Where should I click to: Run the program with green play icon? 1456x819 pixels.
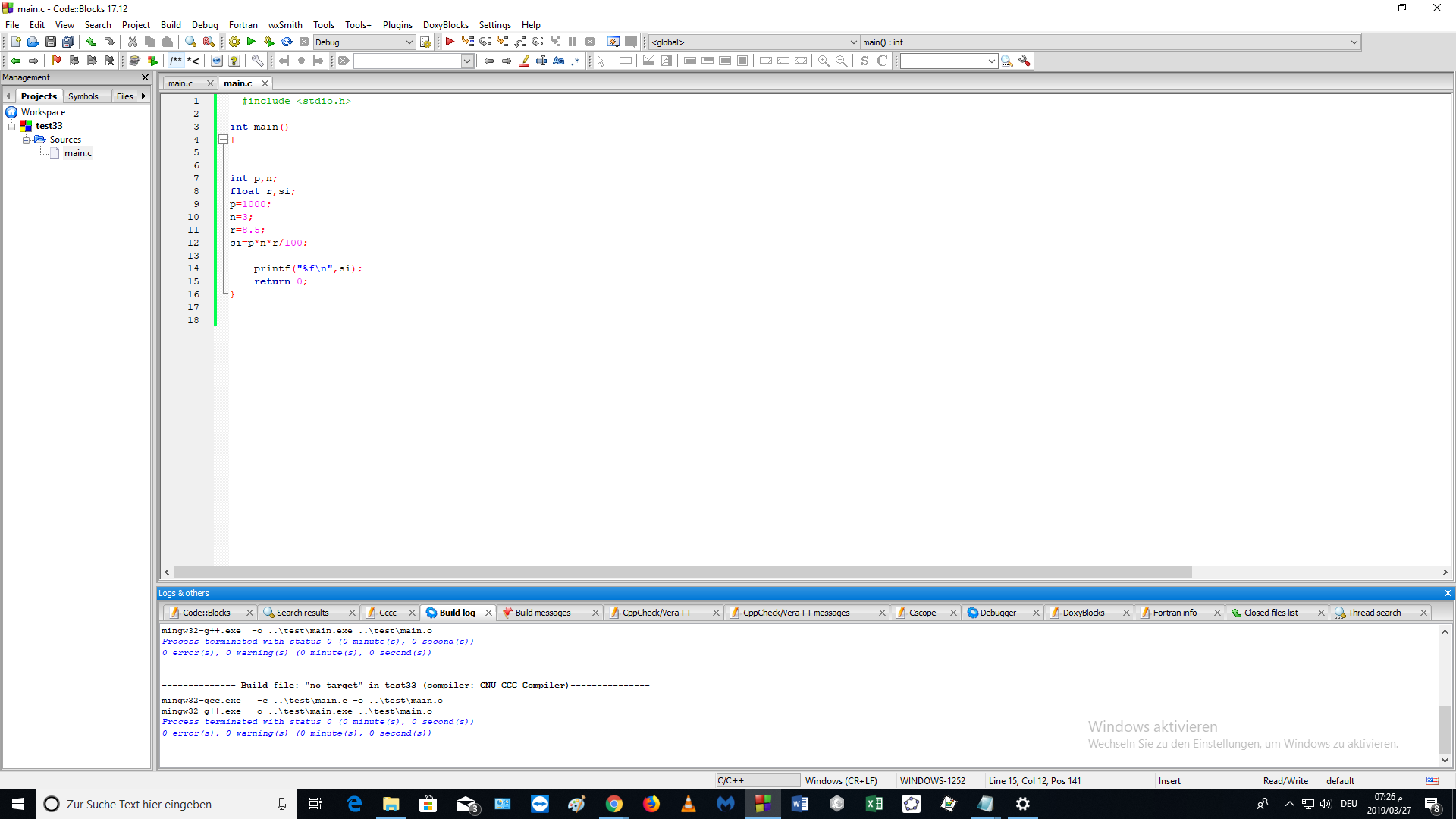[x=251, y=42]
